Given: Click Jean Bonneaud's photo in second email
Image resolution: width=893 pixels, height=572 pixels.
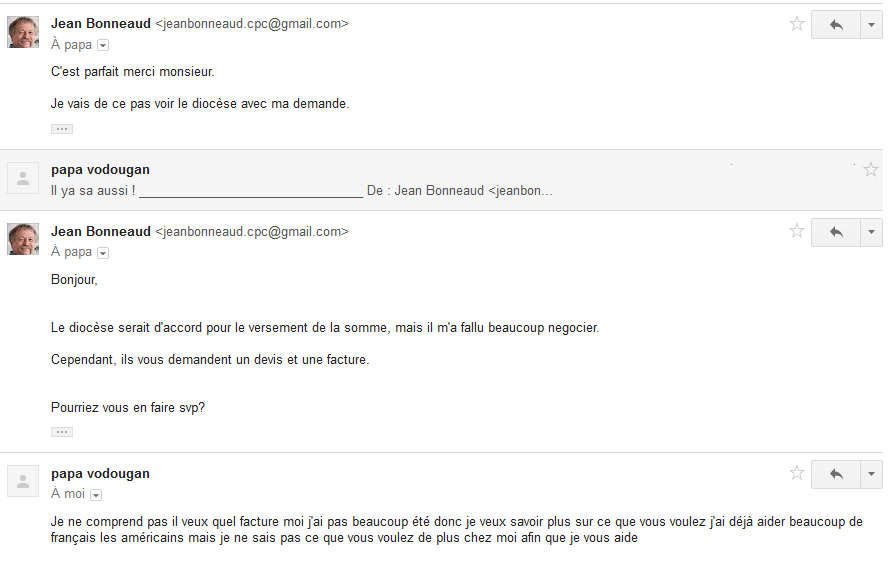Looking at the screenshot, I should coord(23,239).
